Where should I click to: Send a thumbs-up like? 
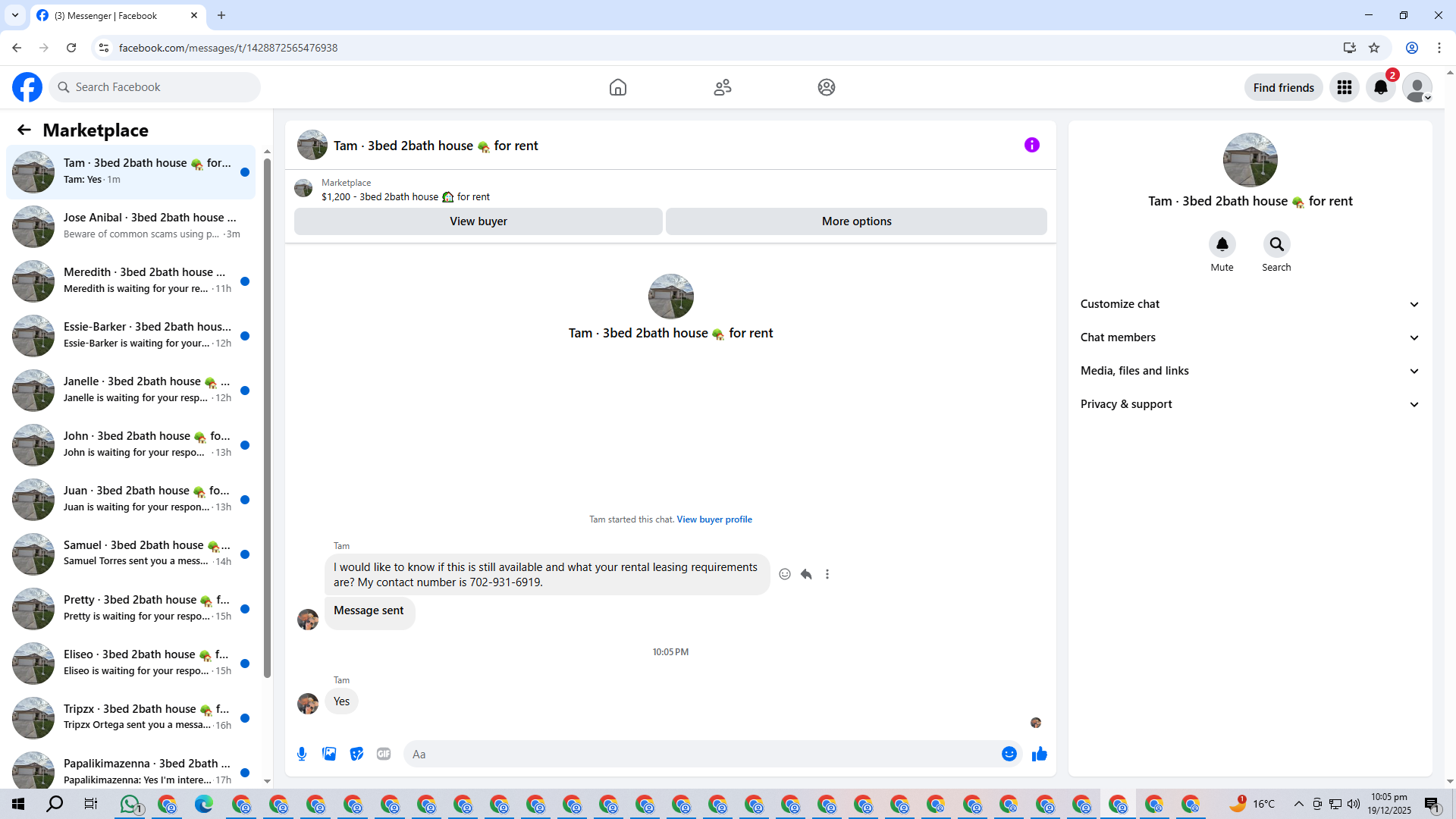[1039, 754]
